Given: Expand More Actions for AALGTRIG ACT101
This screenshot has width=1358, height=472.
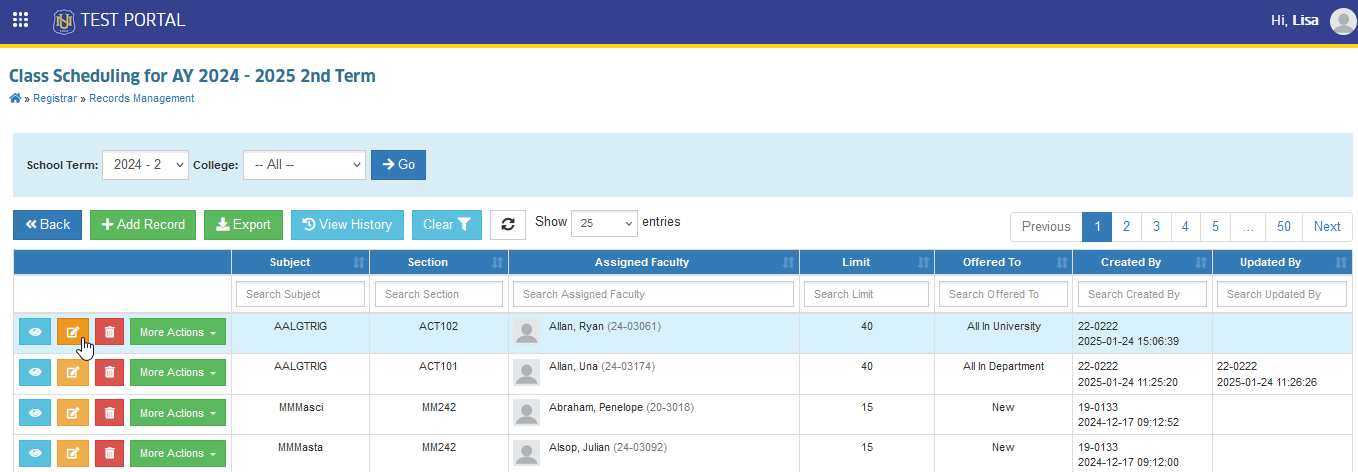Looking at the screenshot, I should coord(178,372).
